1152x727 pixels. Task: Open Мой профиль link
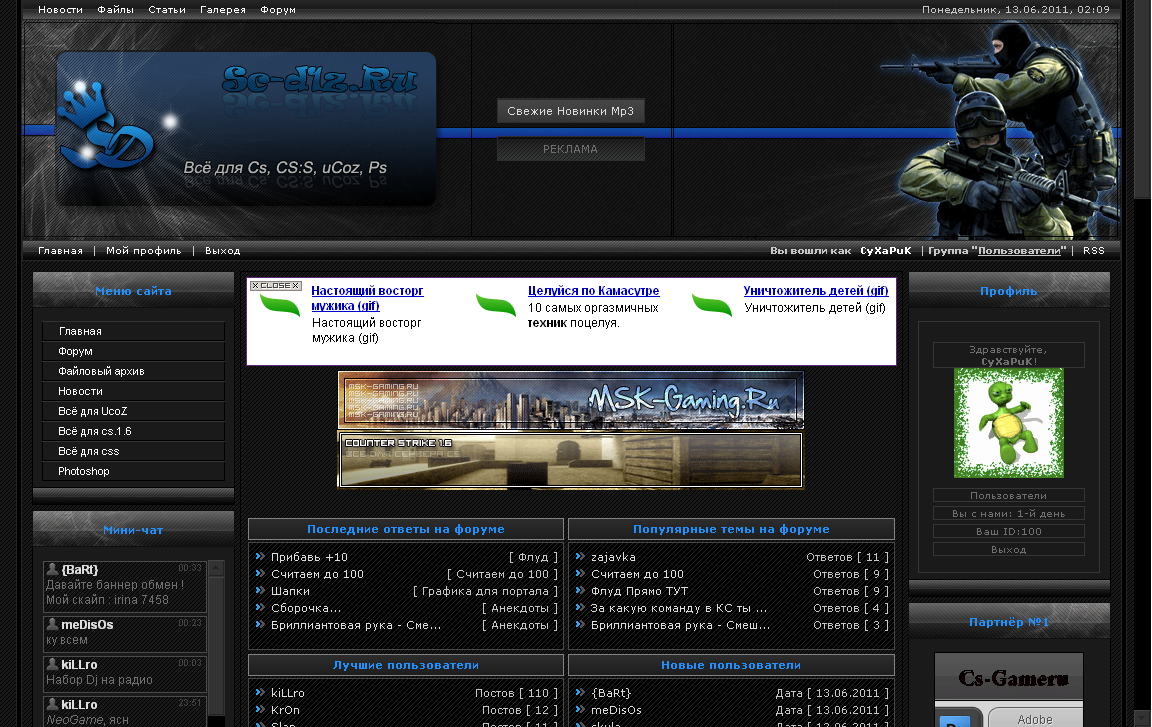(x=143, y=250)
